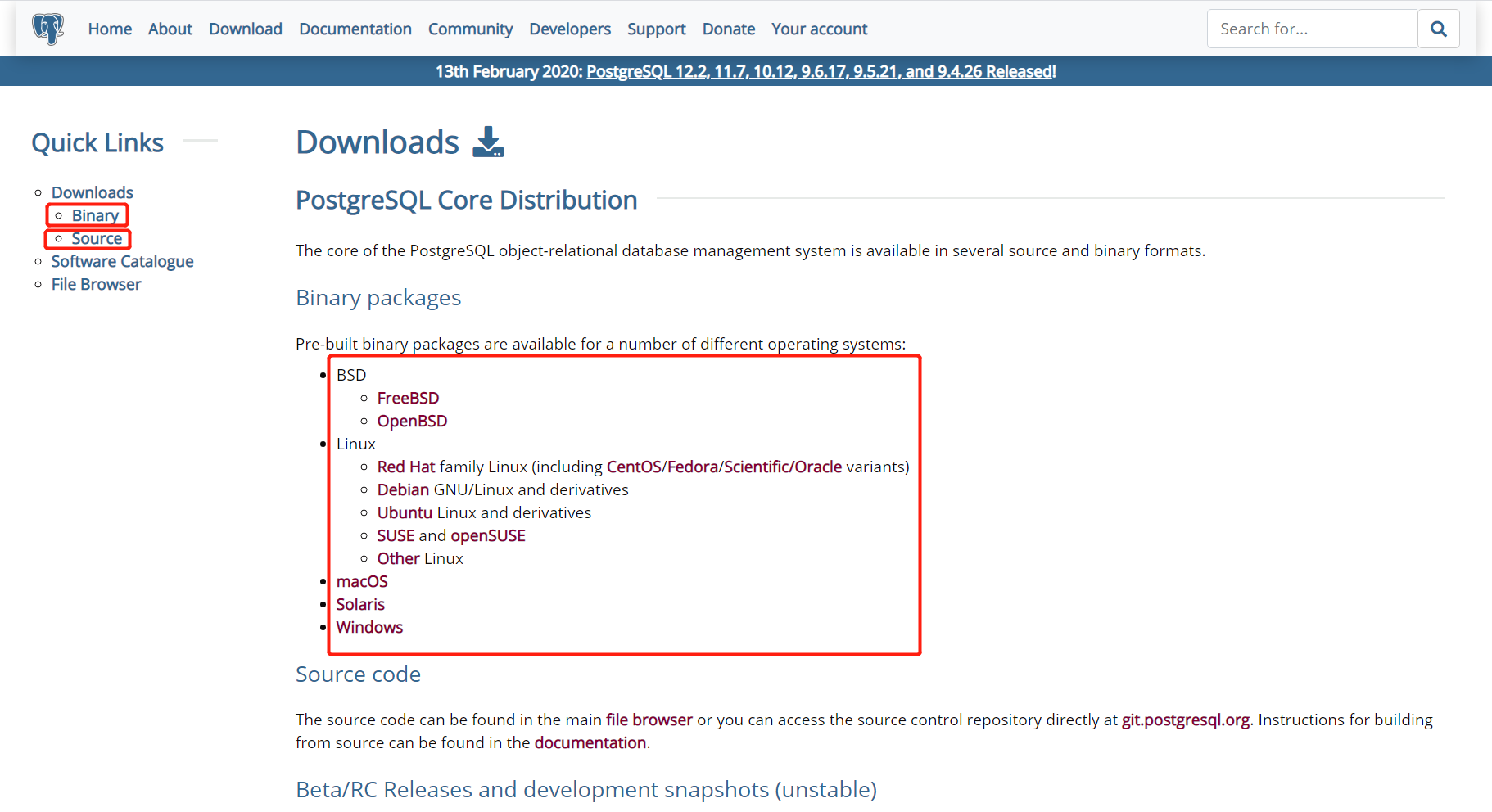The height and width of the screenshot is (812, 1492).
Task: Open the documentation link for building from source
Action: click(x=590, y=742)
